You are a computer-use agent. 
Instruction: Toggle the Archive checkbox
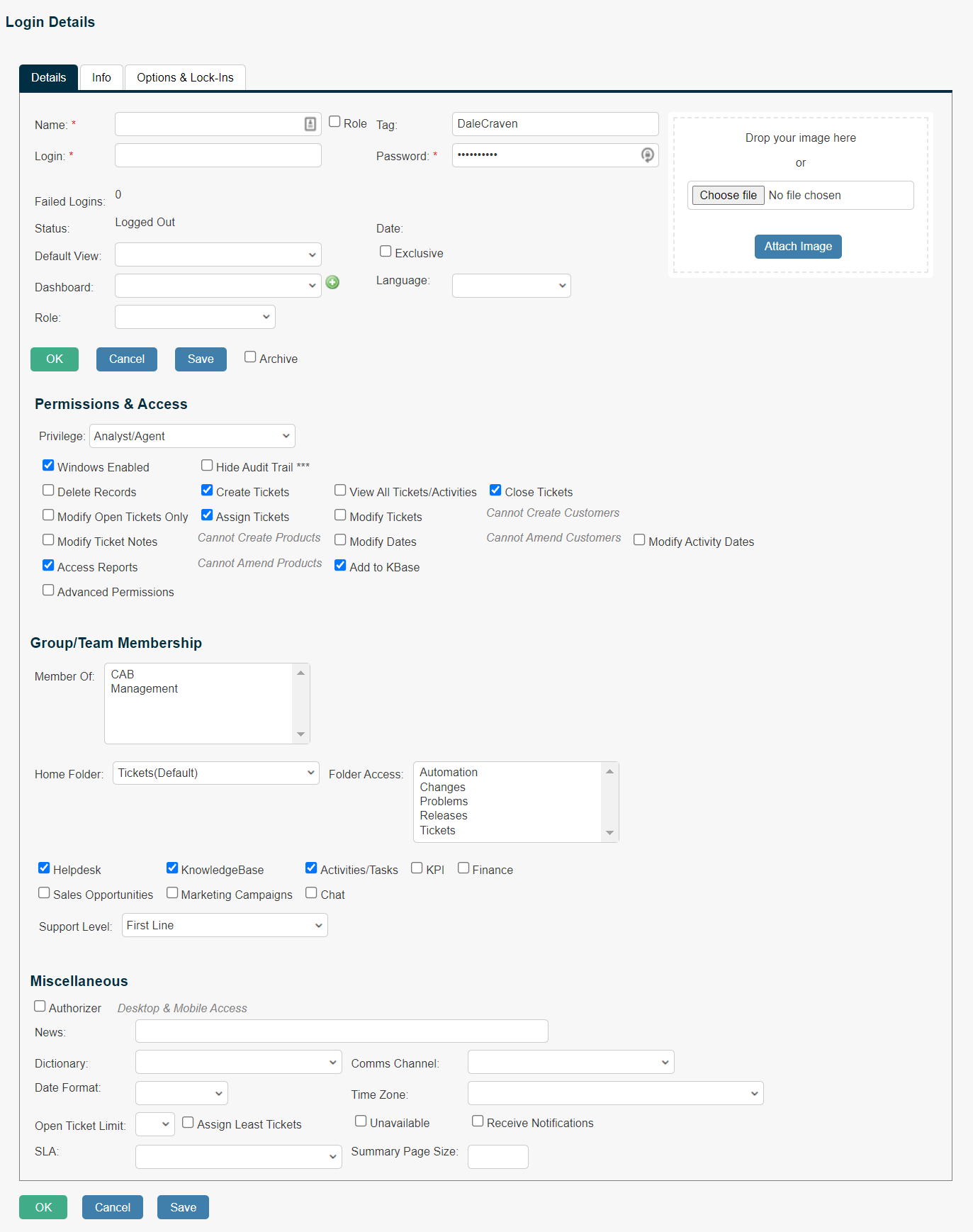coord(250,357)
